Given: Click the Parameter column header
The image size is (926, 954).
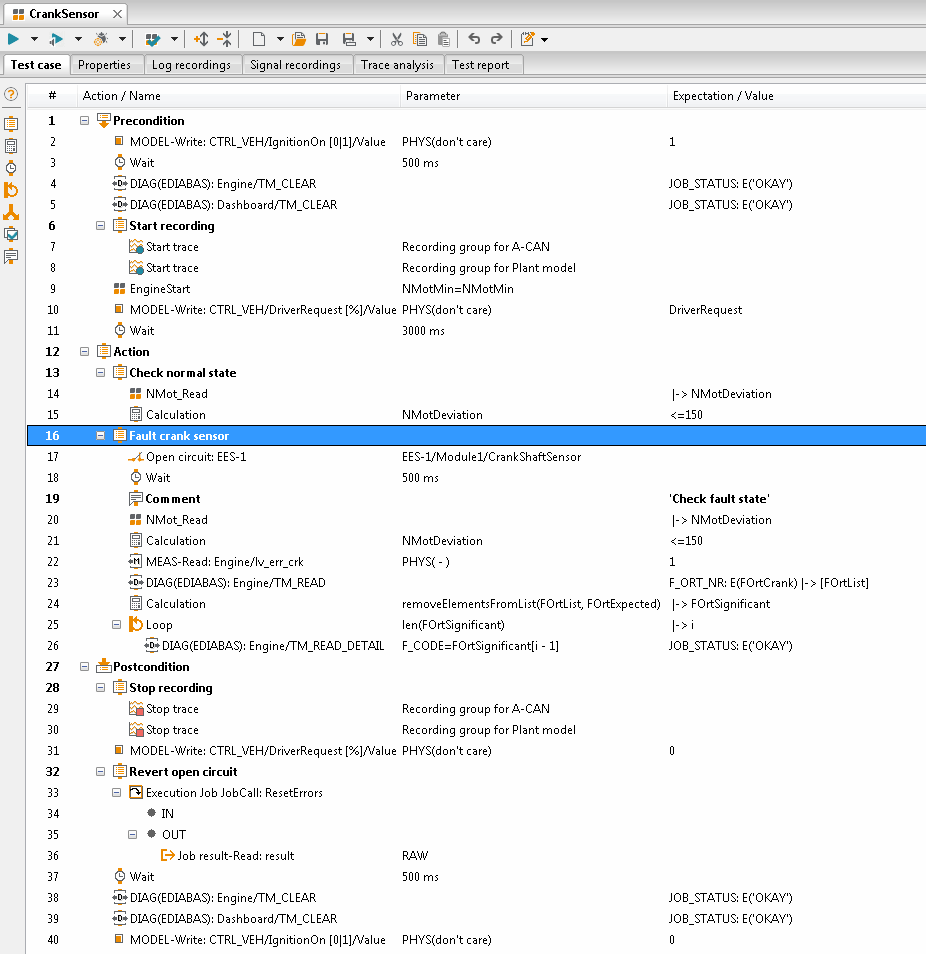Looking at the screenshot, I should click(534, 96).
